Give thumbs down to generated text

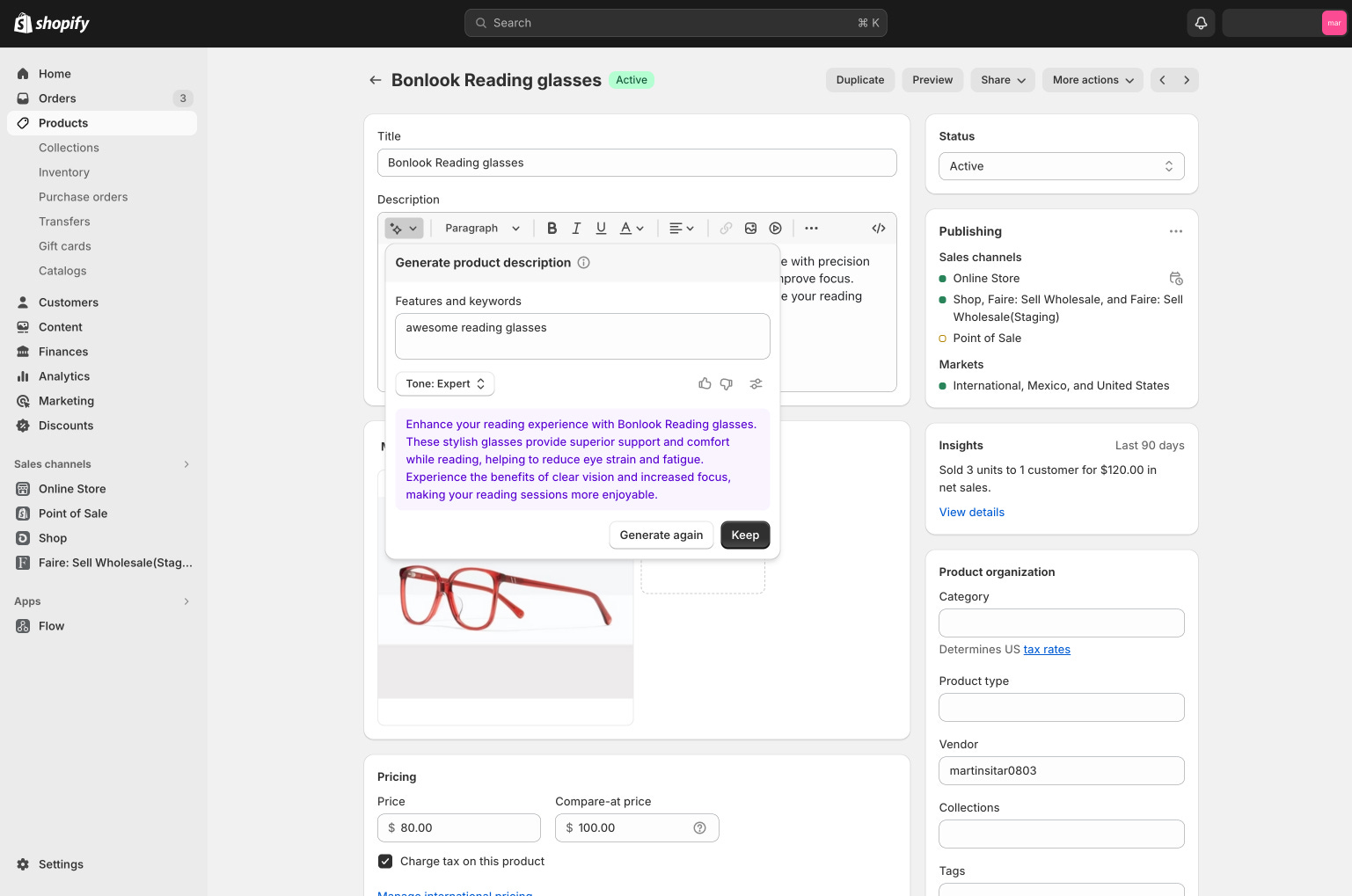pyautogui.click(x=727, y=384)
